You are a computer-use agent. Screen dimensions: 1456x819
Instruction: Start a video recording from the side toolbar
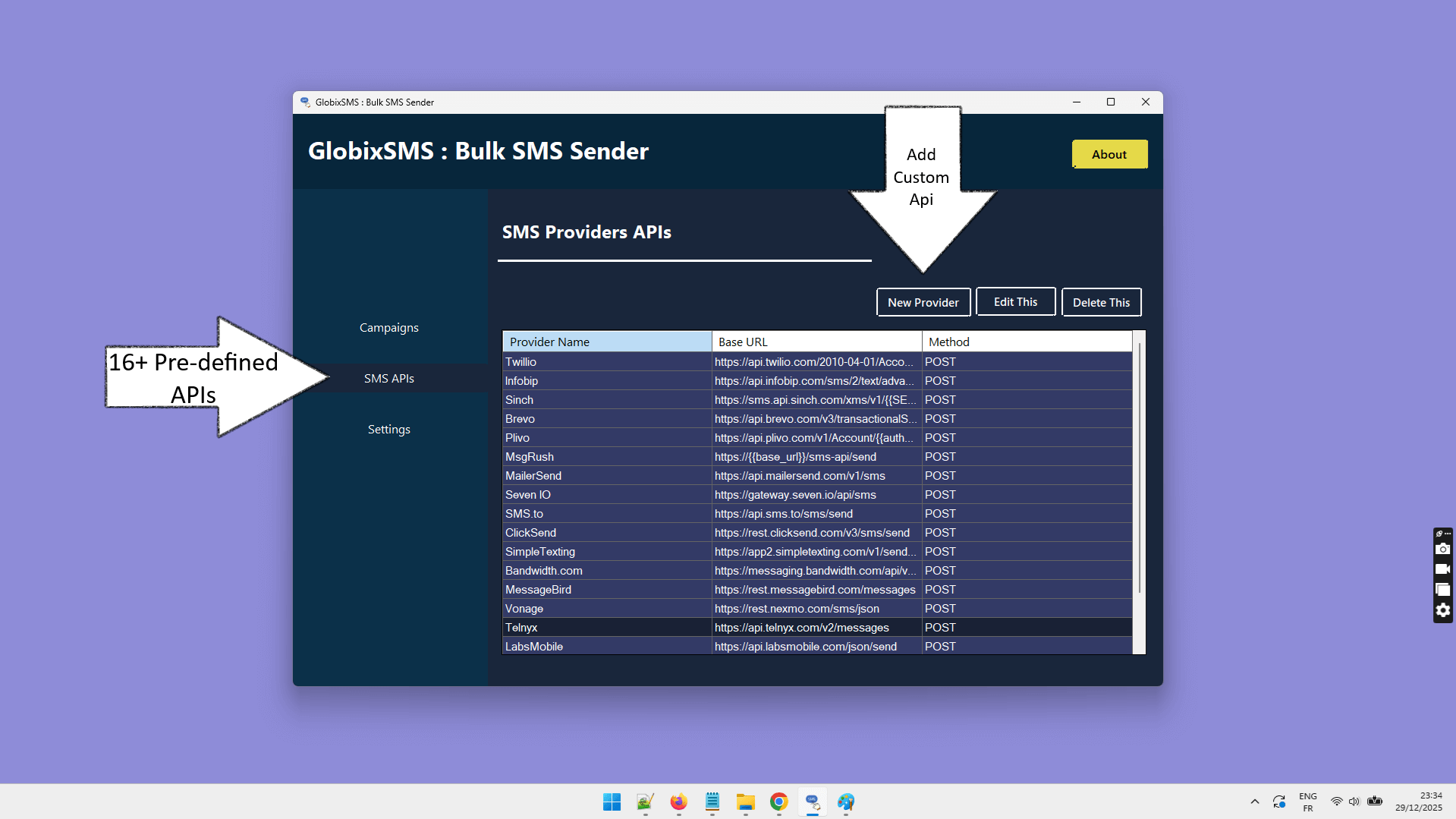click(1442, 569)
